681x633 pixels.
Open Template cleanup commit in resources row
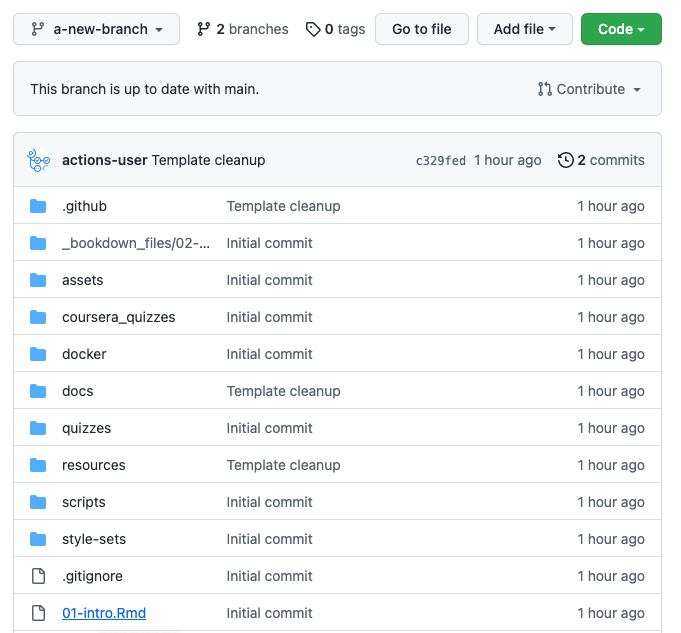point(284,465)
